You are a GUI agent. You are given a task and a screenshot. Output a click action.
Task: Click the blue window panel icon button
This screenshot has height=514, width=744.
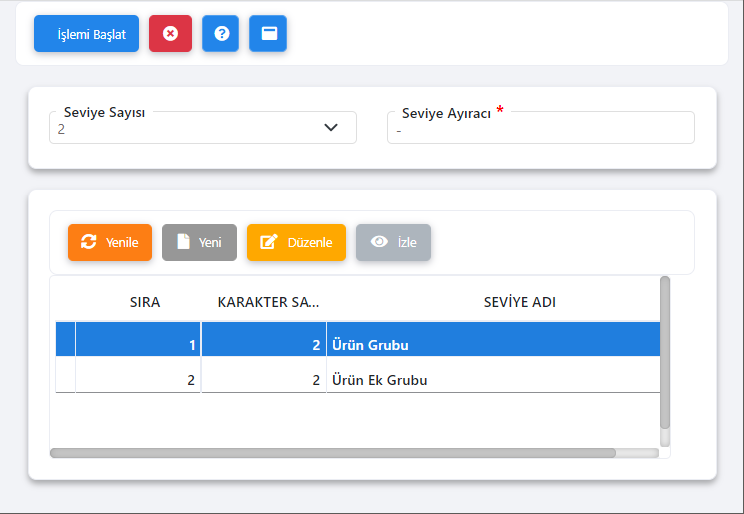268,34
